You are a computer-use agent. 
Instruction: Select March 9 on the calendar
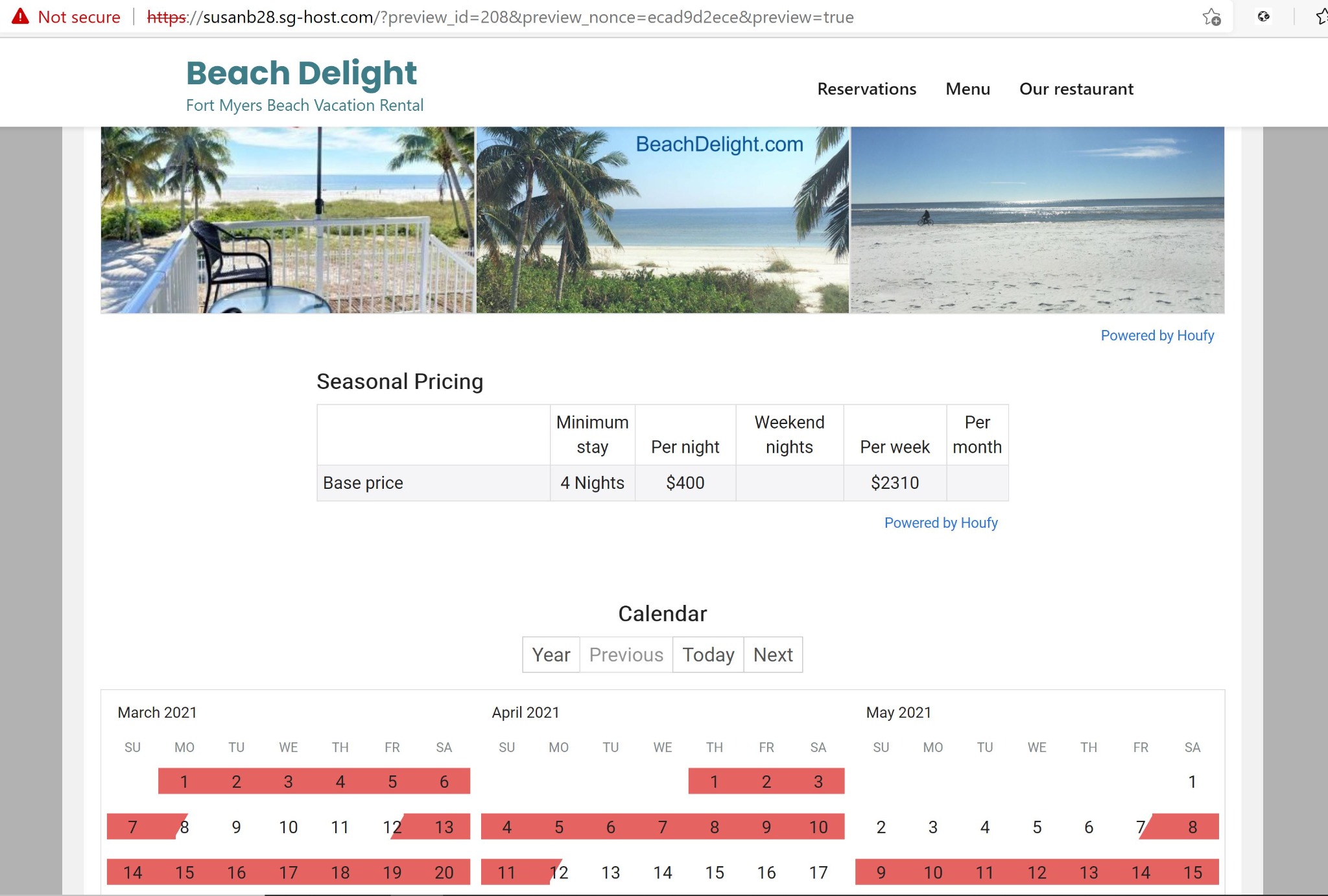tap(236, 827)
